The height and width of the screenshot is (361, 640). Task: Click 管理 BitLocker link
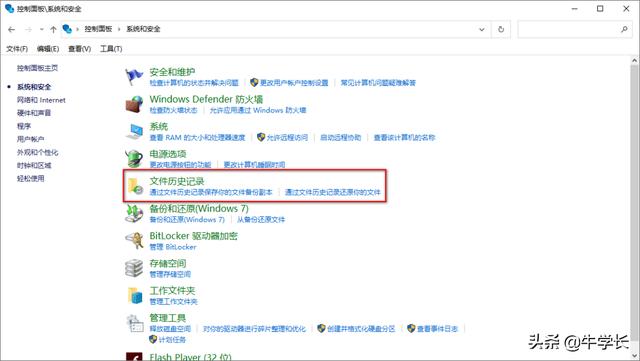(x=173, y=247)
